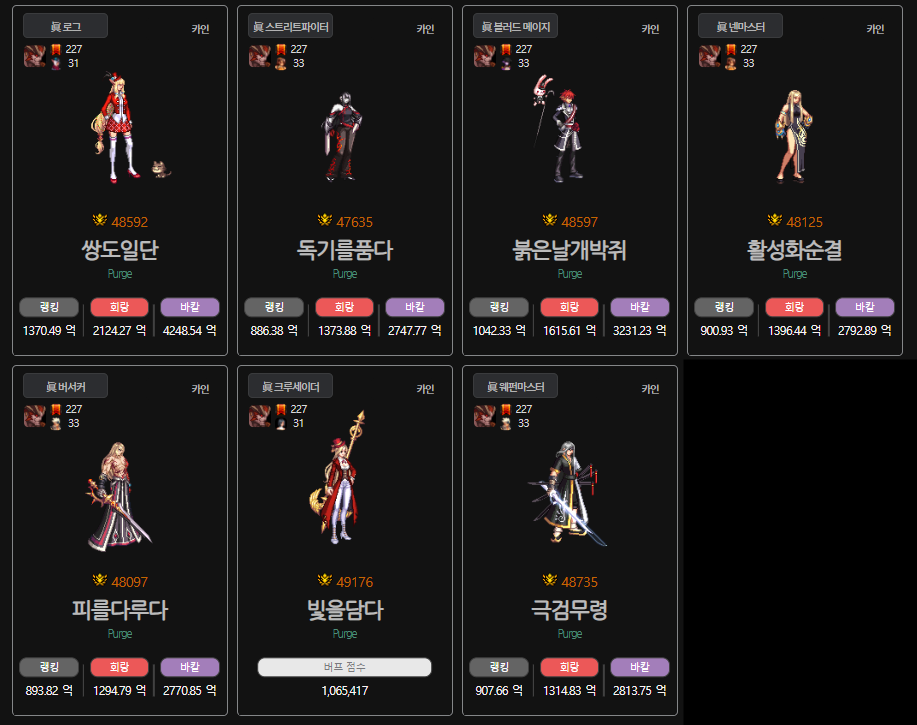Click the 독기를품다 character sprite
Viewport: 917px width, 725px height.
point(343,136)
